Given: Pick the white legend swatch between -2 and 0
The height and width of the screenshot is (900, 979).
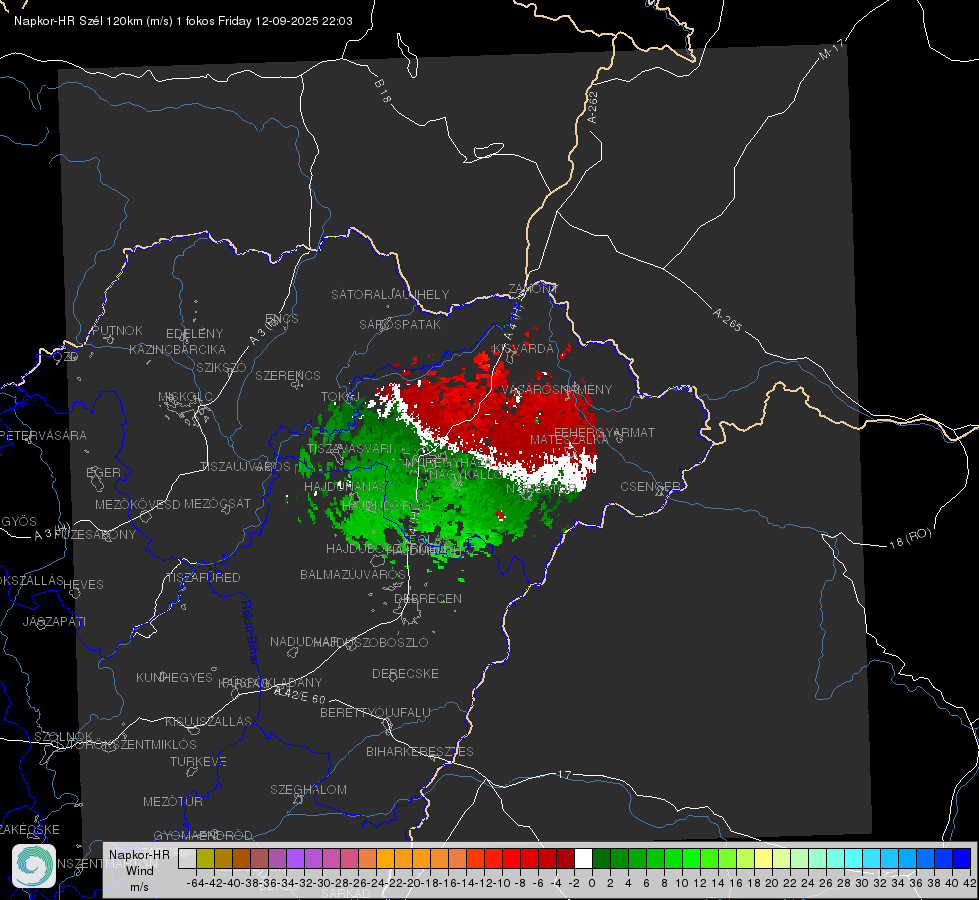Looking at the screenshot, I should [583, 859].
